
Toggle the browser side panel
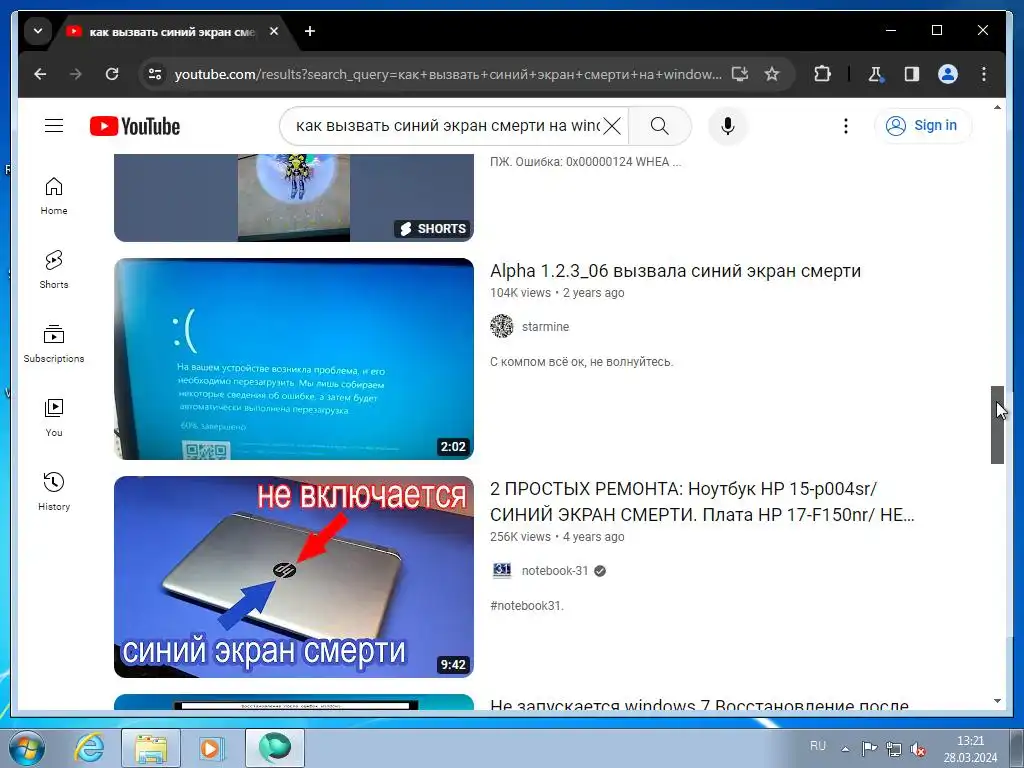point(912,74)
